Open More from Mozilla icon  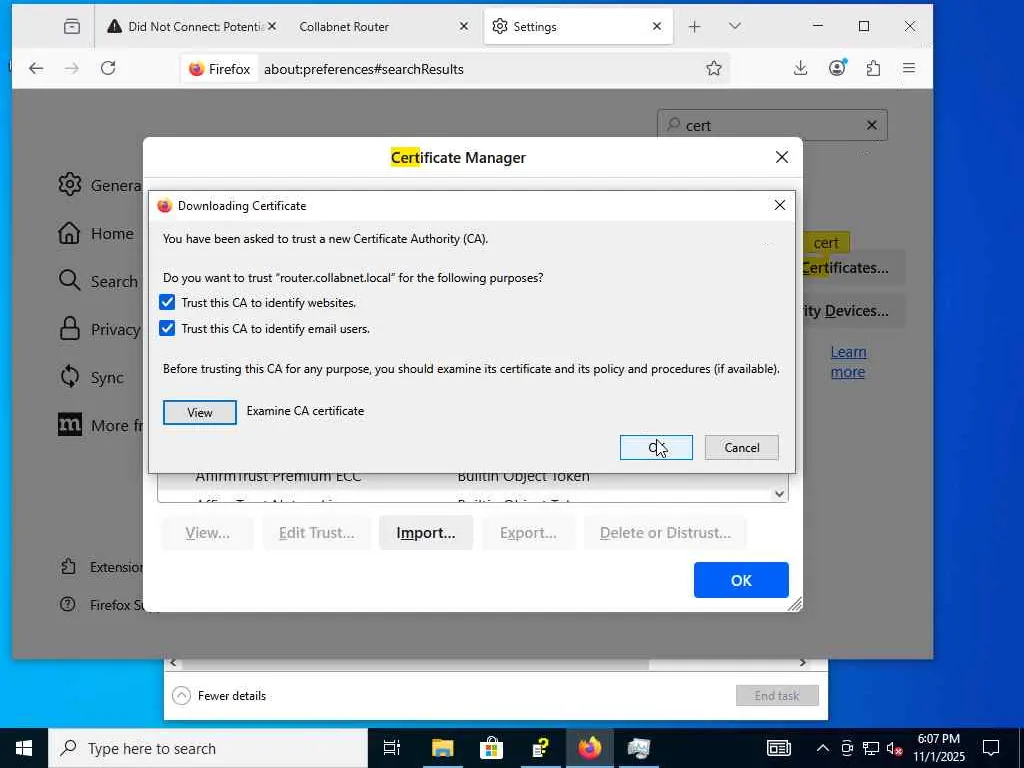70,425
